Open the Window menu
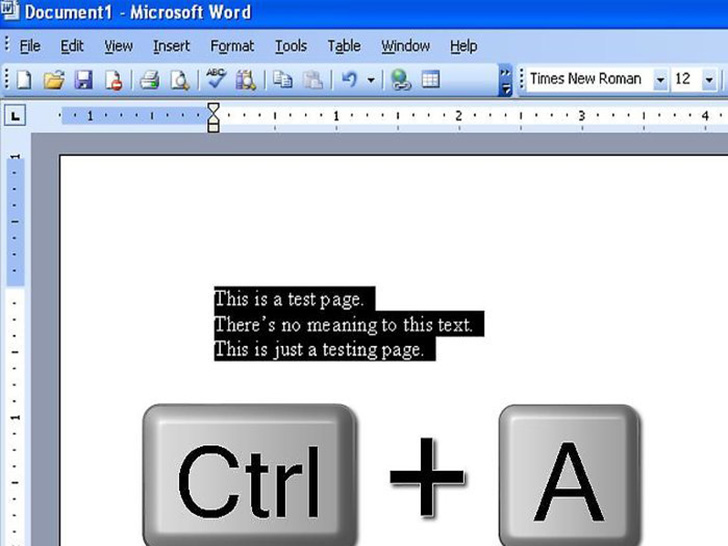This screenshot has width=728, height=546. pos(405,46)
